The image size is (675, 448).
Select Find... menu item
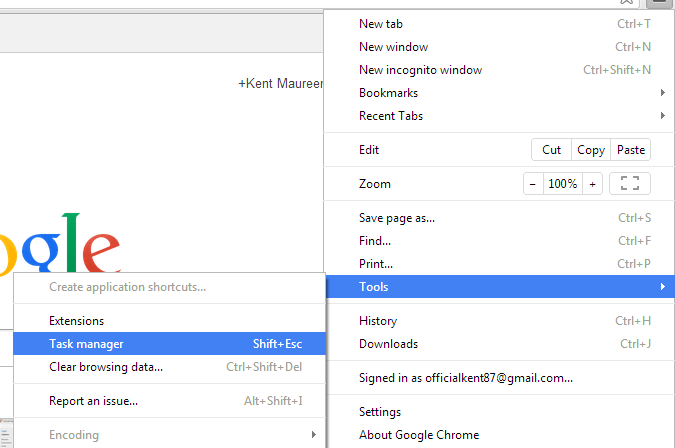pos(499,241)
